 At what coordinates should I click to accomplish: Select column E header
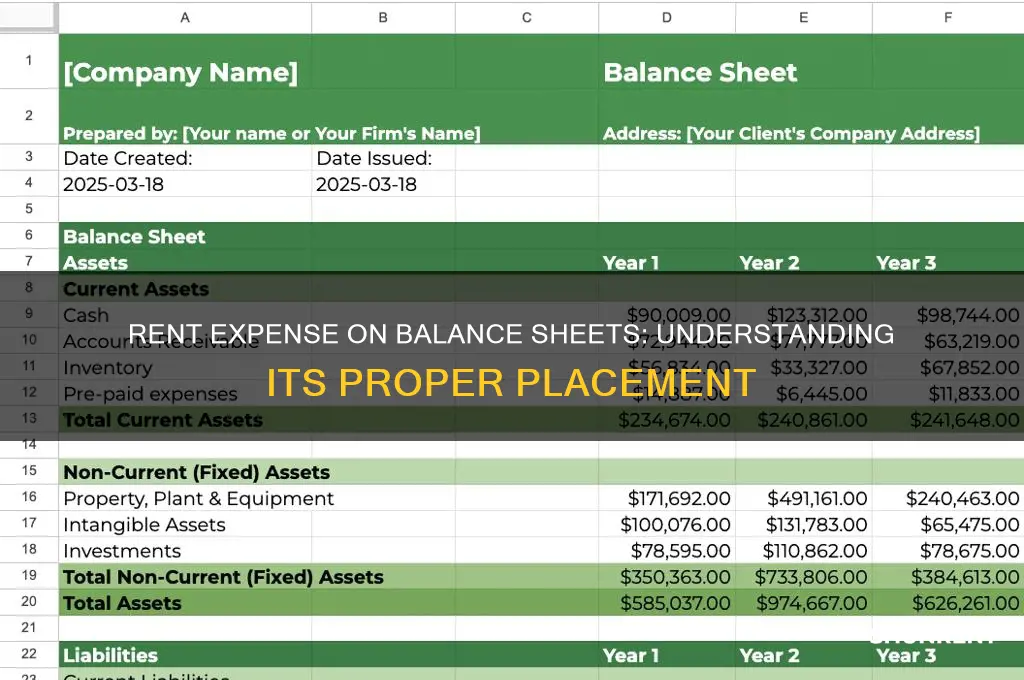point(804,18)
